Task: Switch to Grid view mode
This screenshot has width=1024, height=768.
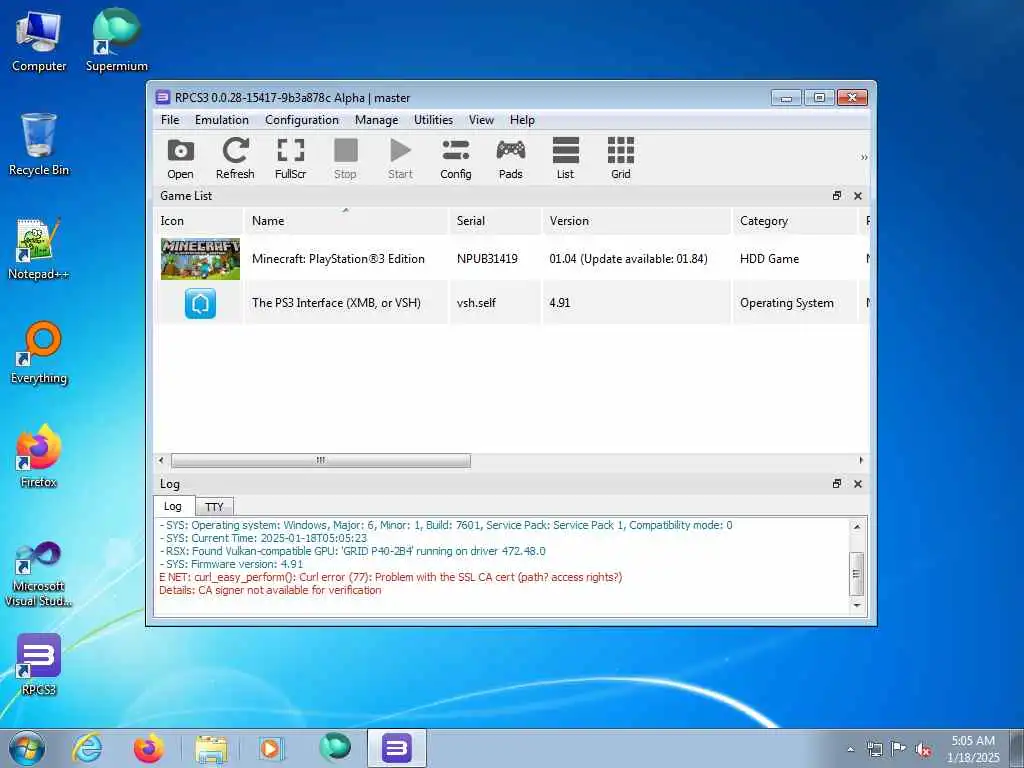Action: point(621,158)
